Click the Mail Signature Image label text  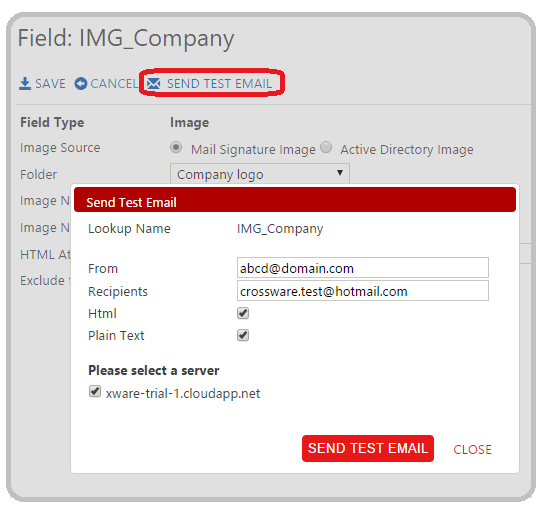click(x=253, y=150)
